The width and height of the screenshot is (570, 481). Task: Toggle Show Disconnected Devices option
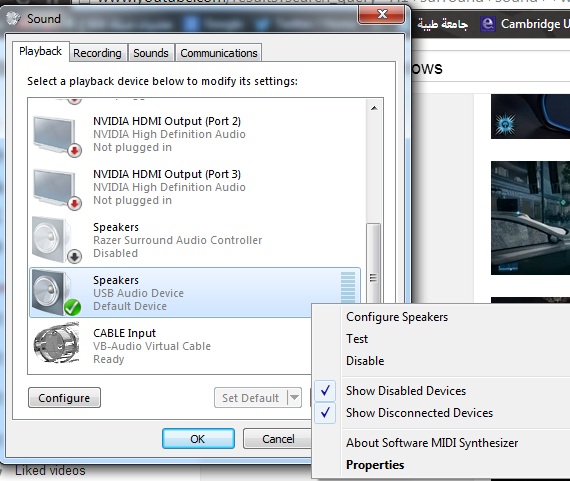pos(419,413)
